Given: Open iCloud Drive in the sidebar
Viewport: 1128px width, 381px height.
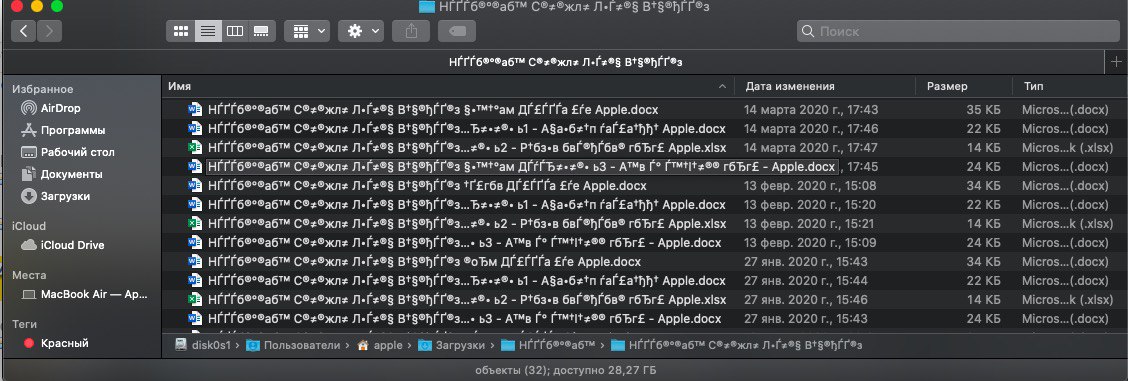Looking at the screenshot, I should tap(63, 245).
